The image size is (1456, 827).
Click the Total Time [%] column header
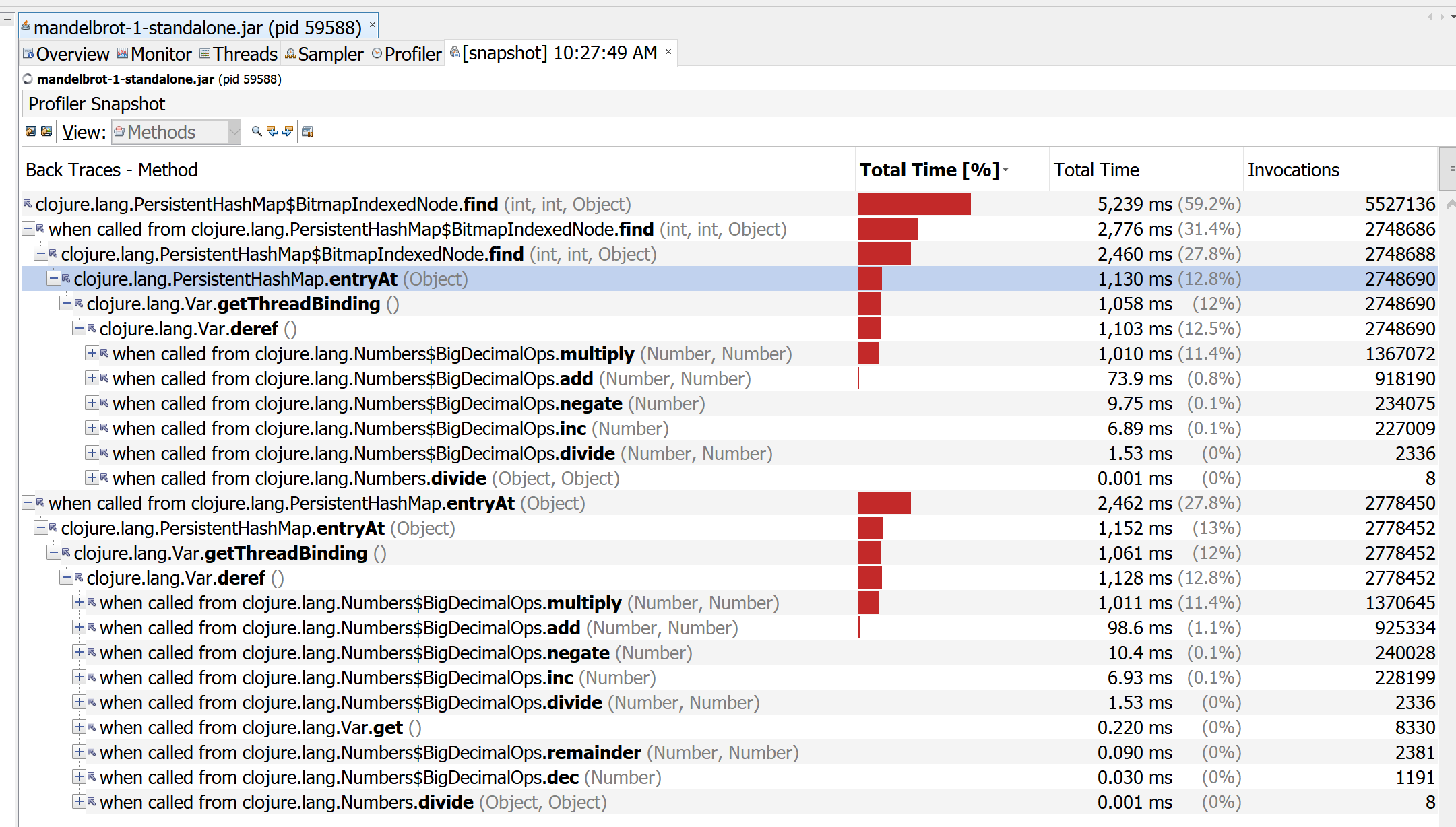pyautogui.click(x=928, y=170)
